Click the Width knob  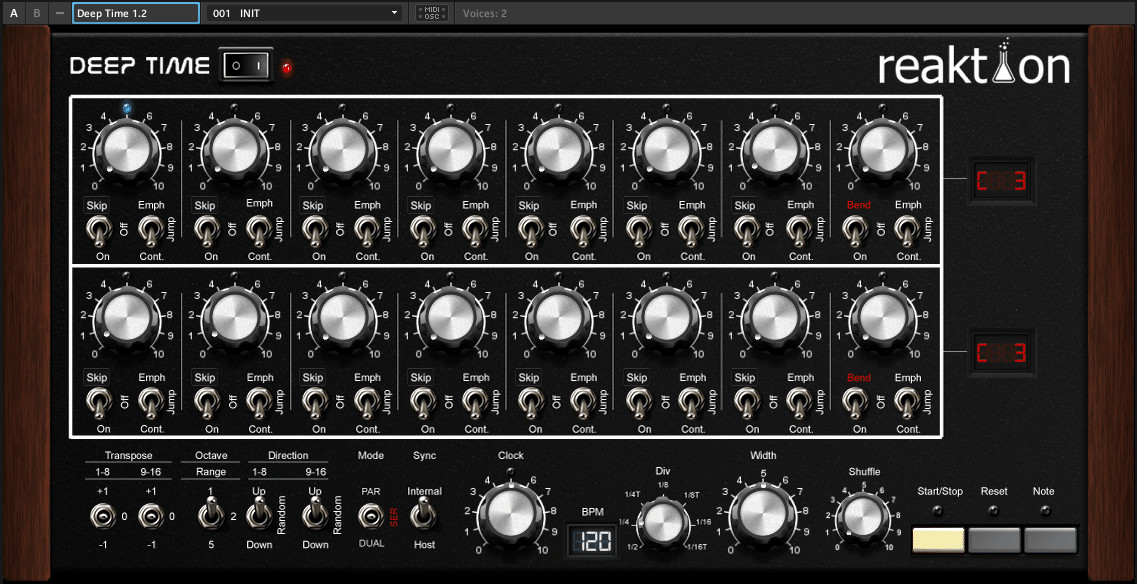[x=764, y=513]
